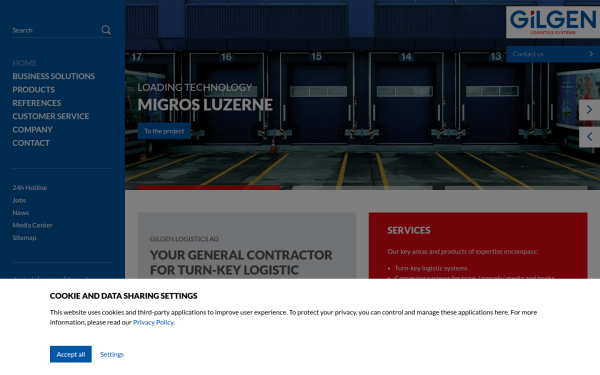Open the Privacy Policy link
Viewport: 600px width, 375px height.
pyautogui.click(x=153, y=322)
